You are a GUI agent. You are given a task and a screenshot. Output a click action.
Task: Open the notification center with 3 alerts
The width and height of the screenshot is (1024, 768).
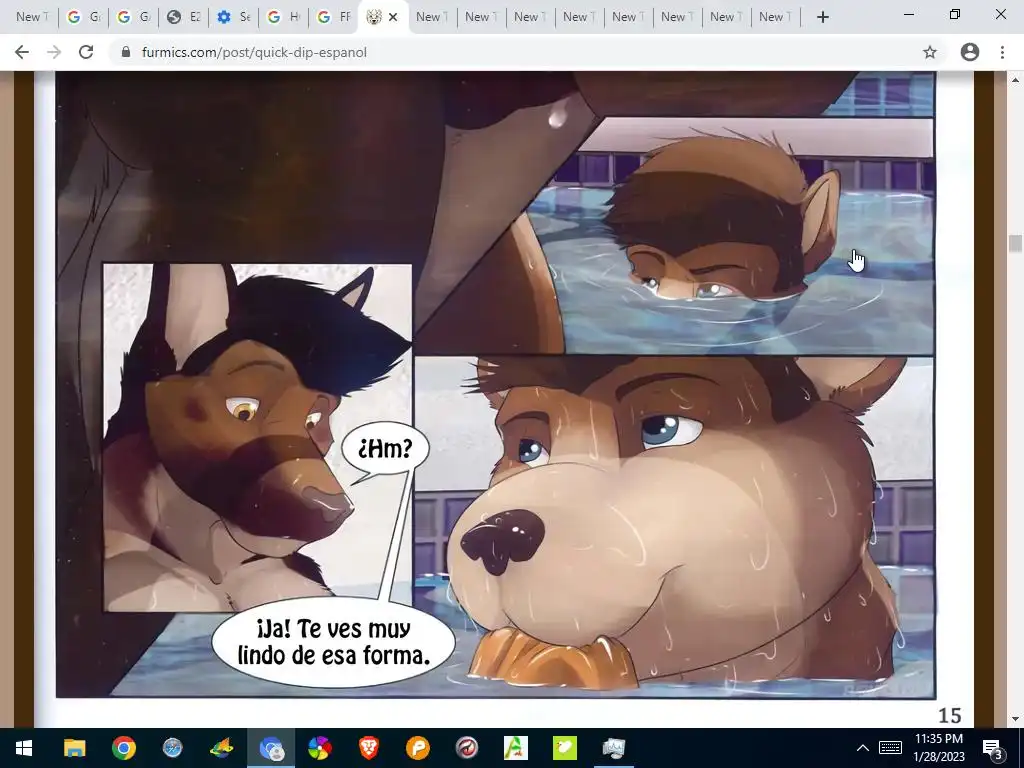[x=992, y=748]
